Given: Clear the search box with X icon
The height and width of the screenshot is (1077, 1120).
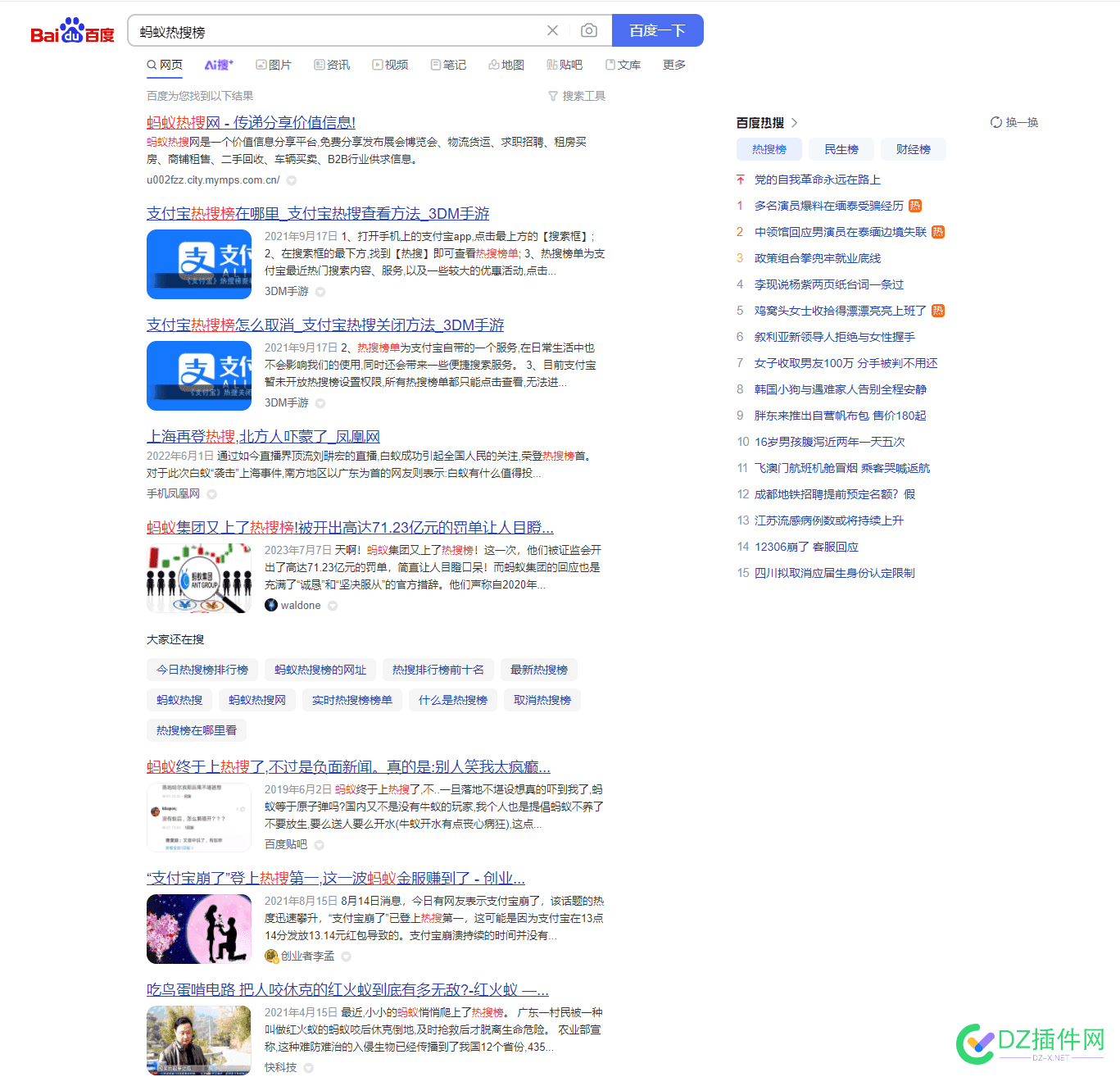Looking at the screenshot, I should pyautogui.click(x=552, y=30).
